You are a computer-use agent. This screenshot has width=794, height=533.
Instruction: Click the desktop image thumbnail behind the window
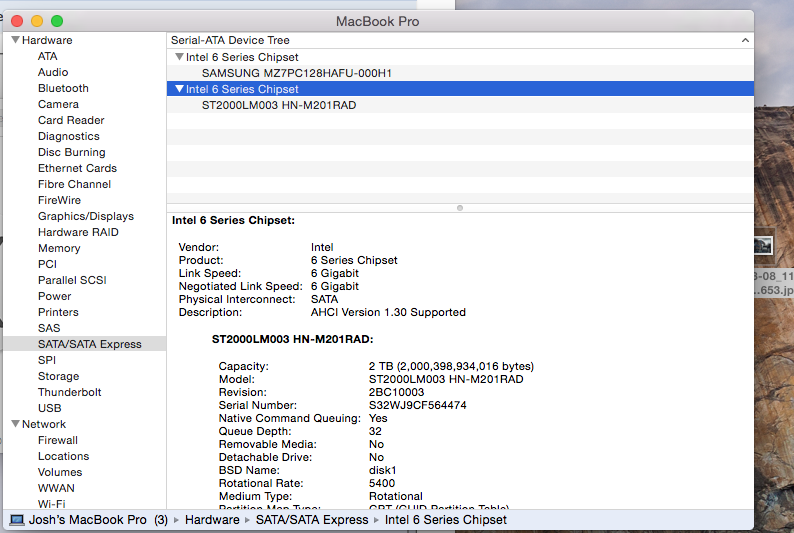(763, 247)
